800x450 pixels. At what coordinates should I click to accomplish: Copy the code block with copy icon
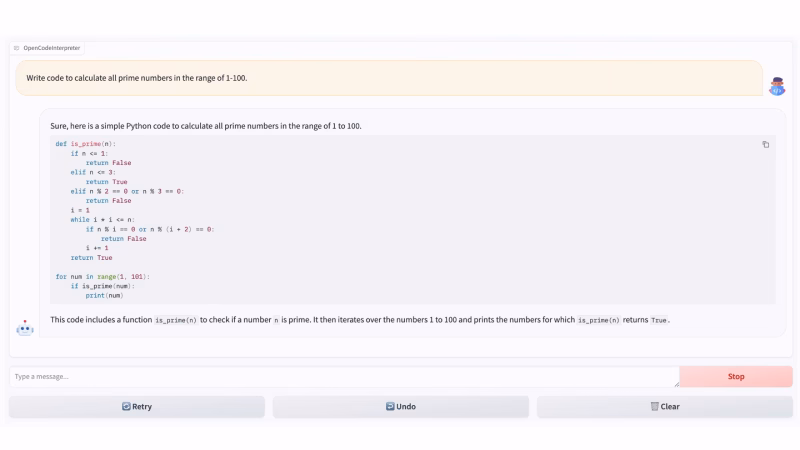(765, 145)
